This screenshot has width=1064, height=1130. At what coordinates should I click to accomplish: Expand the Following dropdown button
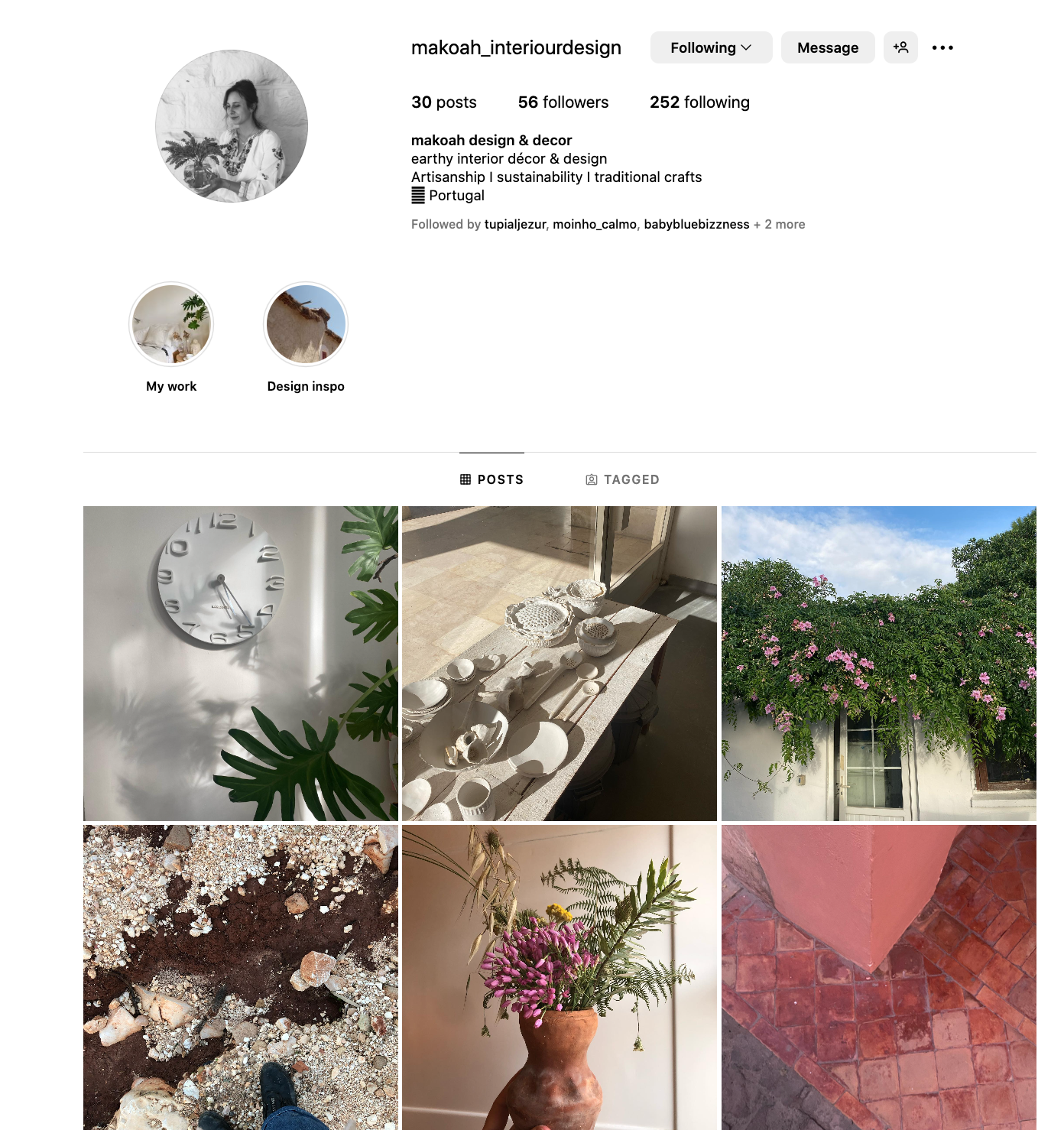[712, 47]
